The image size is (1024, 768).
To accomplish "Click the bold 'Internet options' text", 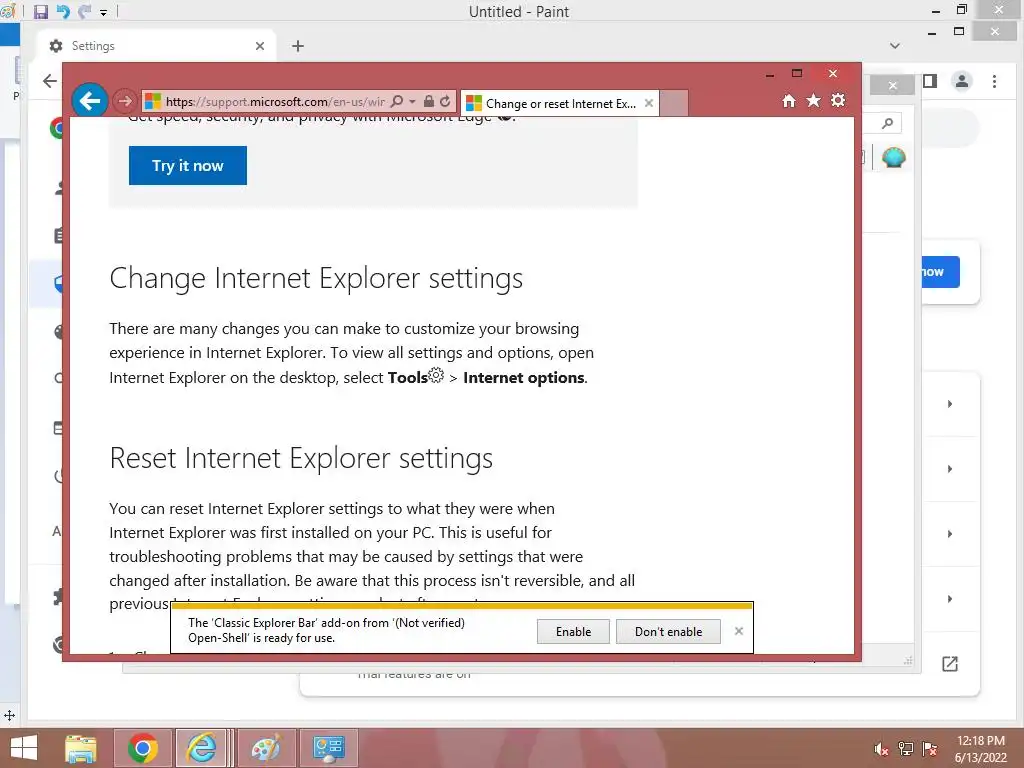I will [524, 377].
